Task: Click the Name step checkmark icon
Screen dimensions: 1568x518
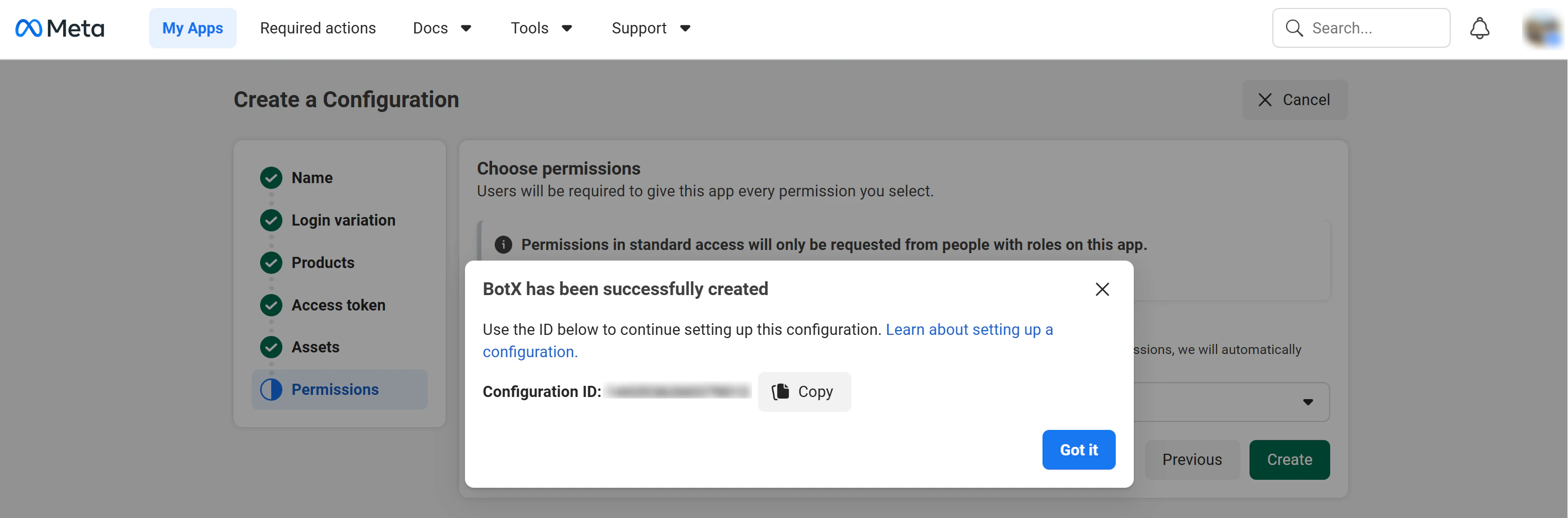Action: click(x=271, y=178)
